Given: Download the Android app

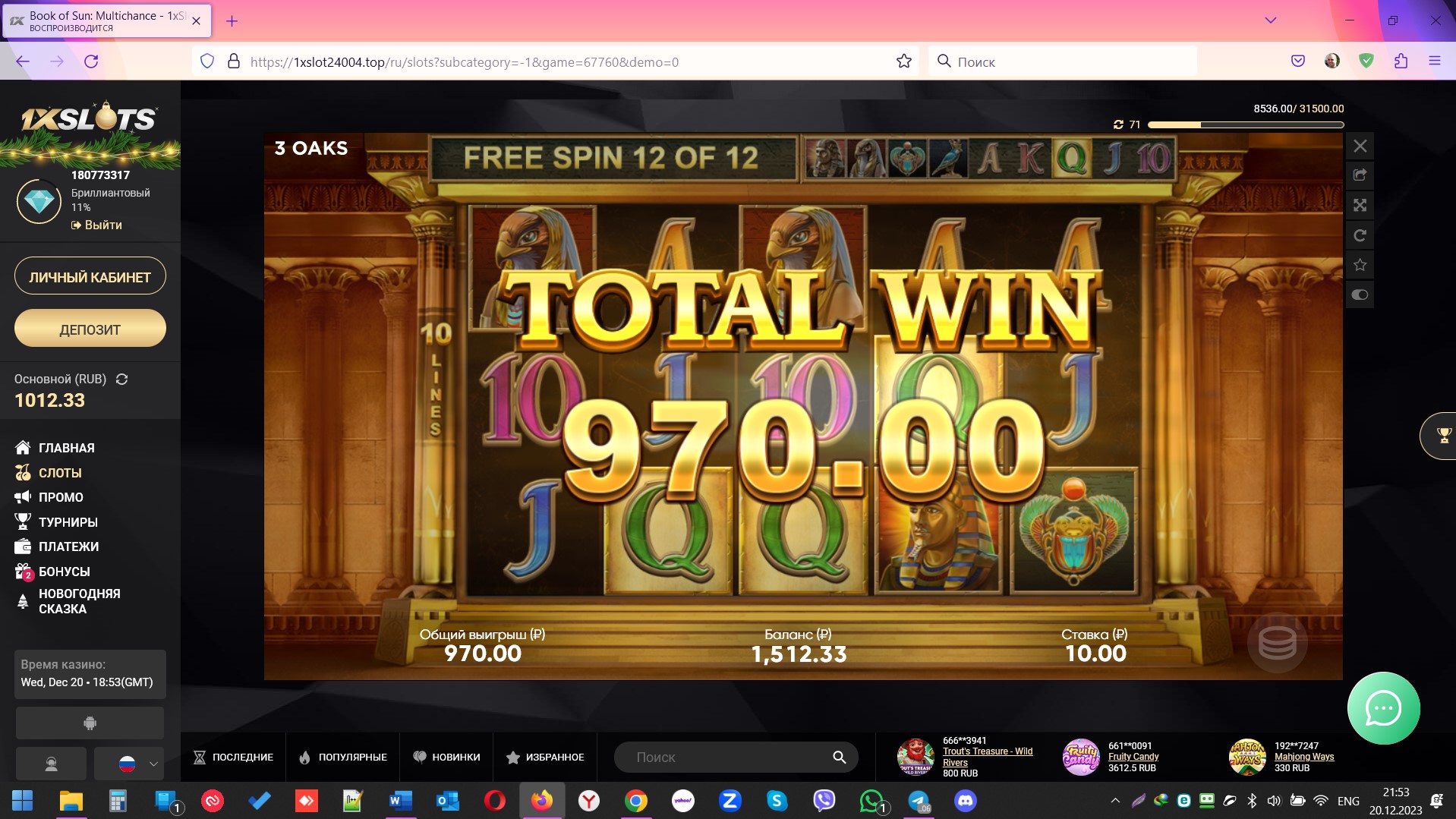Looking at the screenshot, I should coord(90,723).
